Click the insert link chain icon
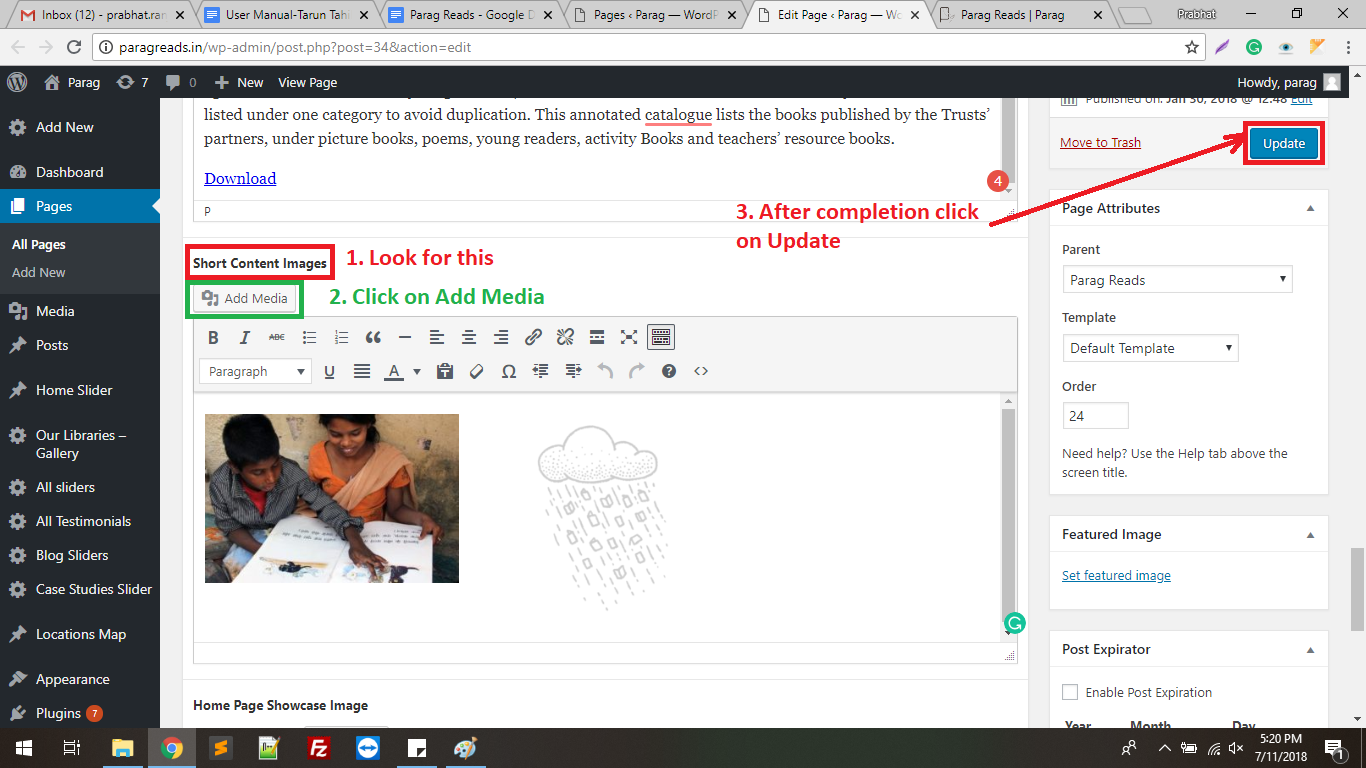Image resolution: width=1366 pixels, height=768 pixels. point(533,338)
